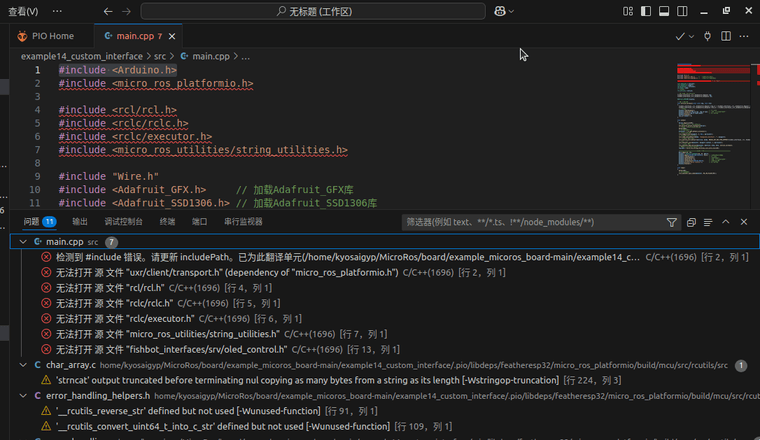This screenshot has height=440, width=760.
Task: Click the minimap code overview
Action: [x=713, y=120]
